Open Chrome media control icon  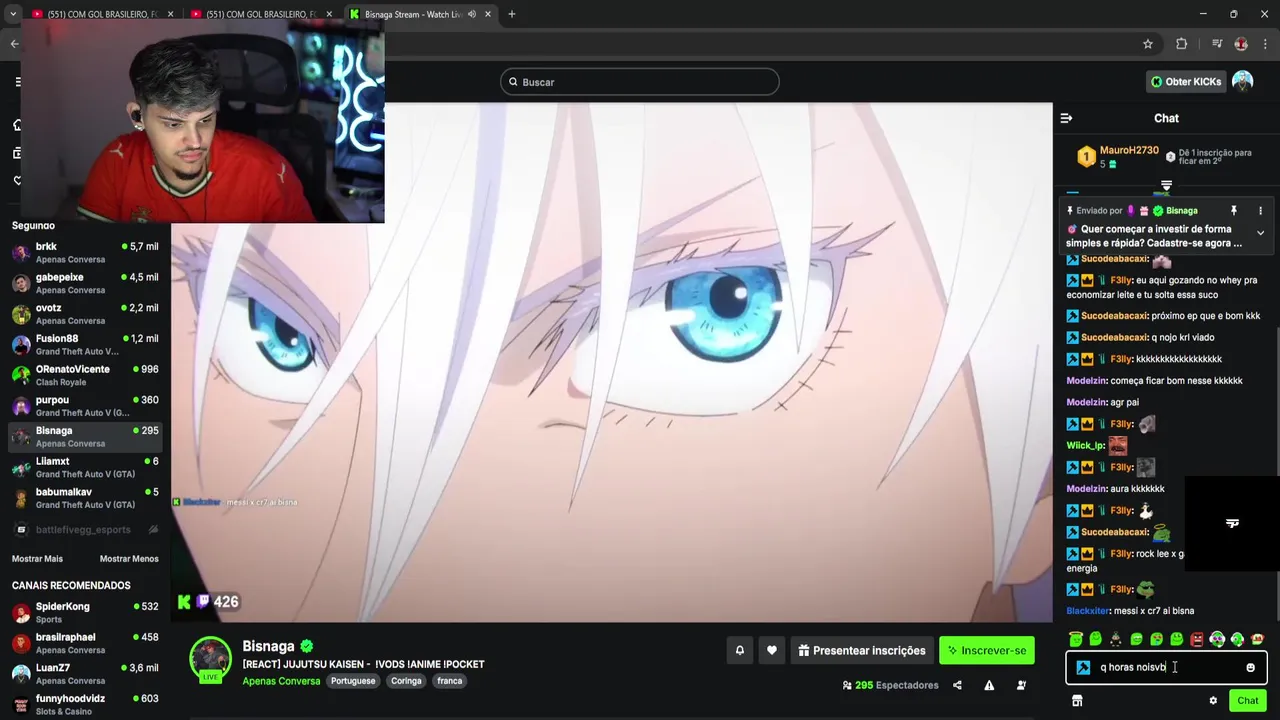click(x=1217, y=44)
